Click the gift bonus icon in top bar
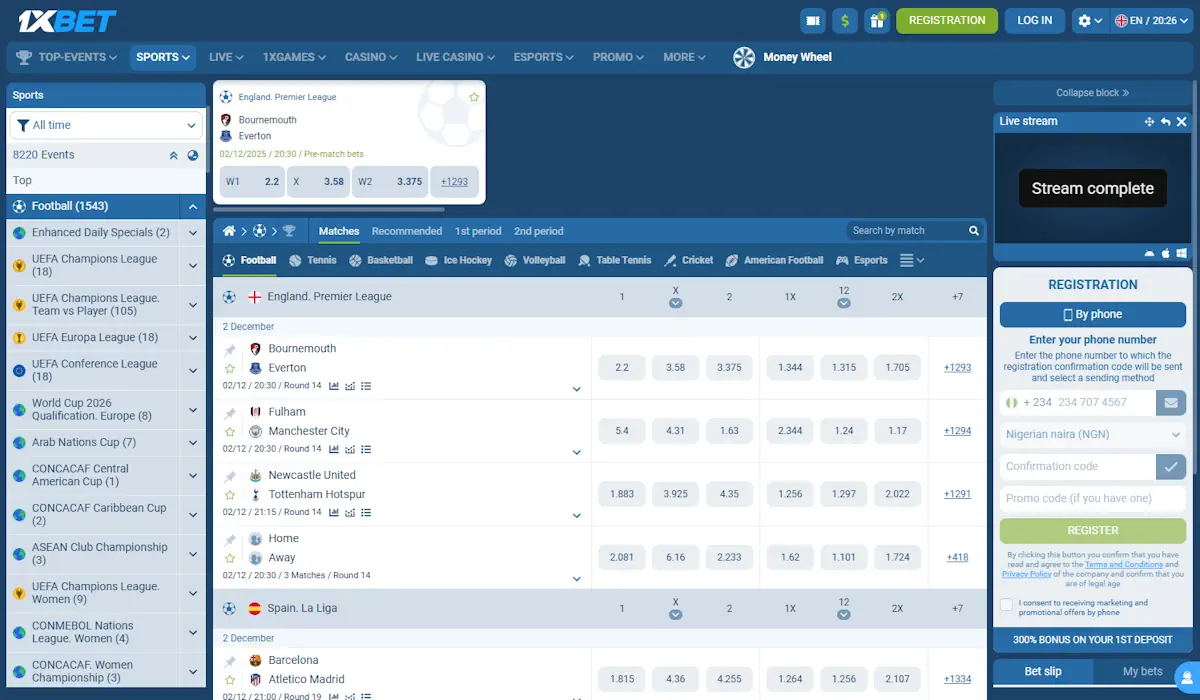The width and height of the screenshot is (1200, 700). (x=877, y=20)
